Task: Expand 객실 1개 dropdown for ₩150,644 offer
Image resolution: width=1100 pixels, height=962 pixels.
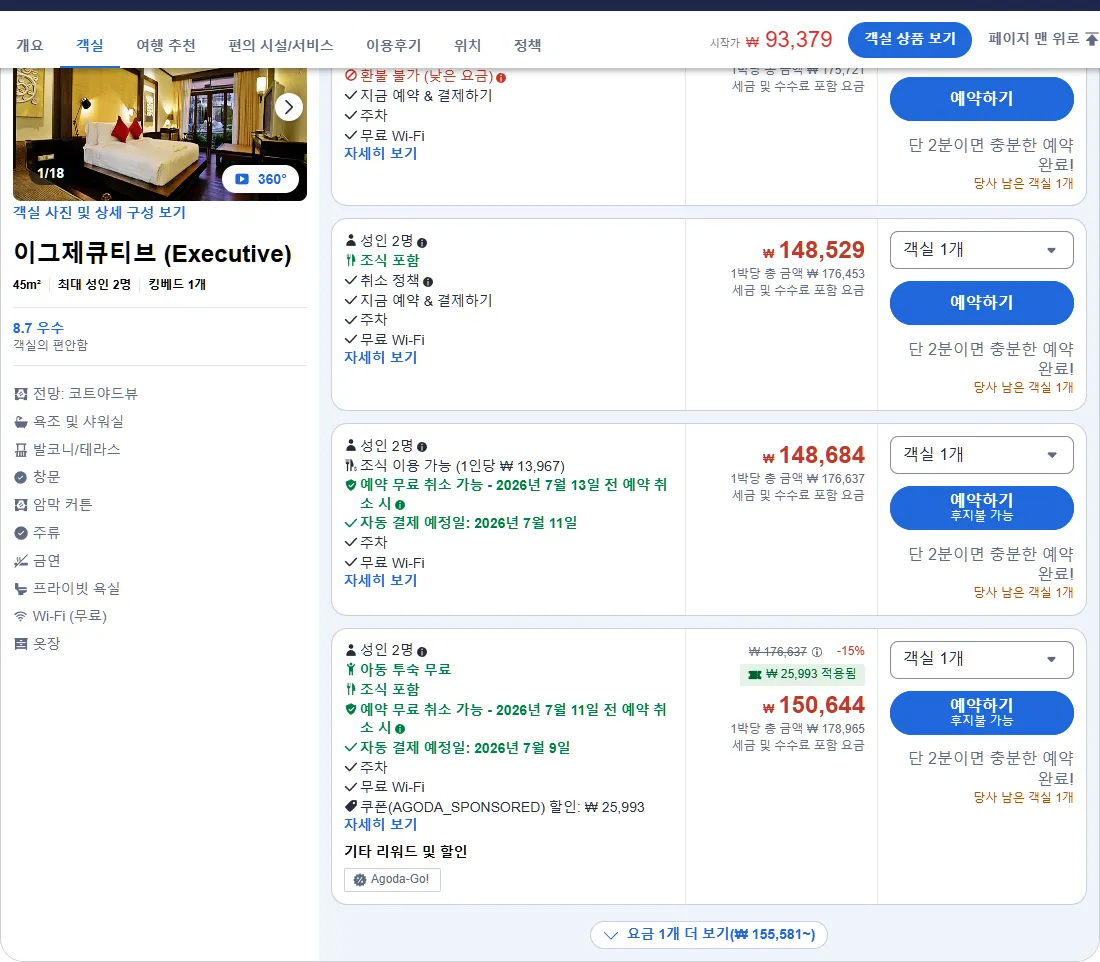Action: pyautogui.click(x=981, y=660)
